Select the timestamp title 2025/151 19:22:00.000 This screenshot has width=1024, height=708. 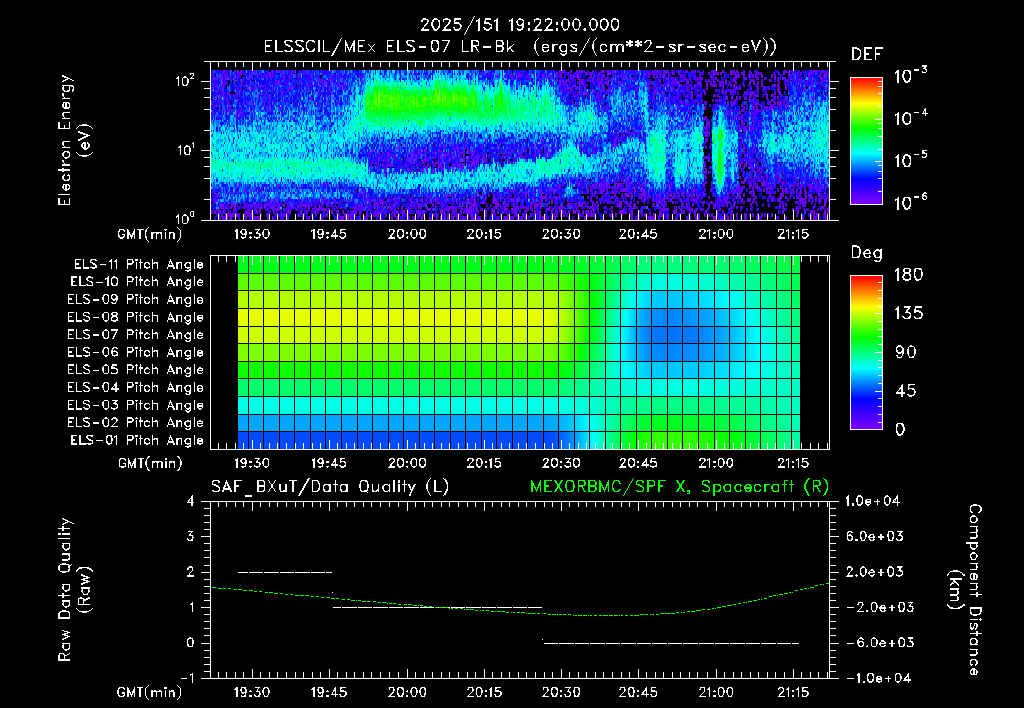(520, 25)
